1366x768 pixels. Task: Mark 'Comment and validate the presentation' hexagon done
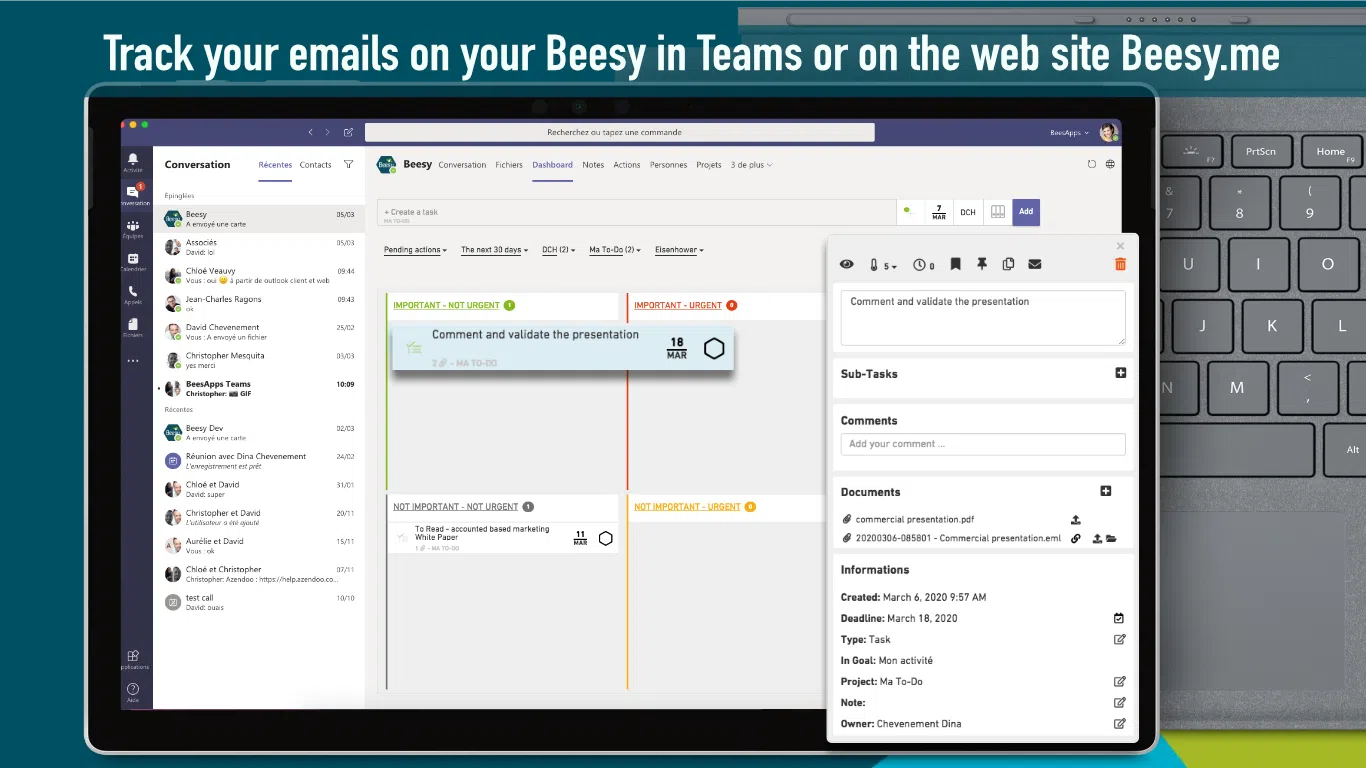point(714,349)
